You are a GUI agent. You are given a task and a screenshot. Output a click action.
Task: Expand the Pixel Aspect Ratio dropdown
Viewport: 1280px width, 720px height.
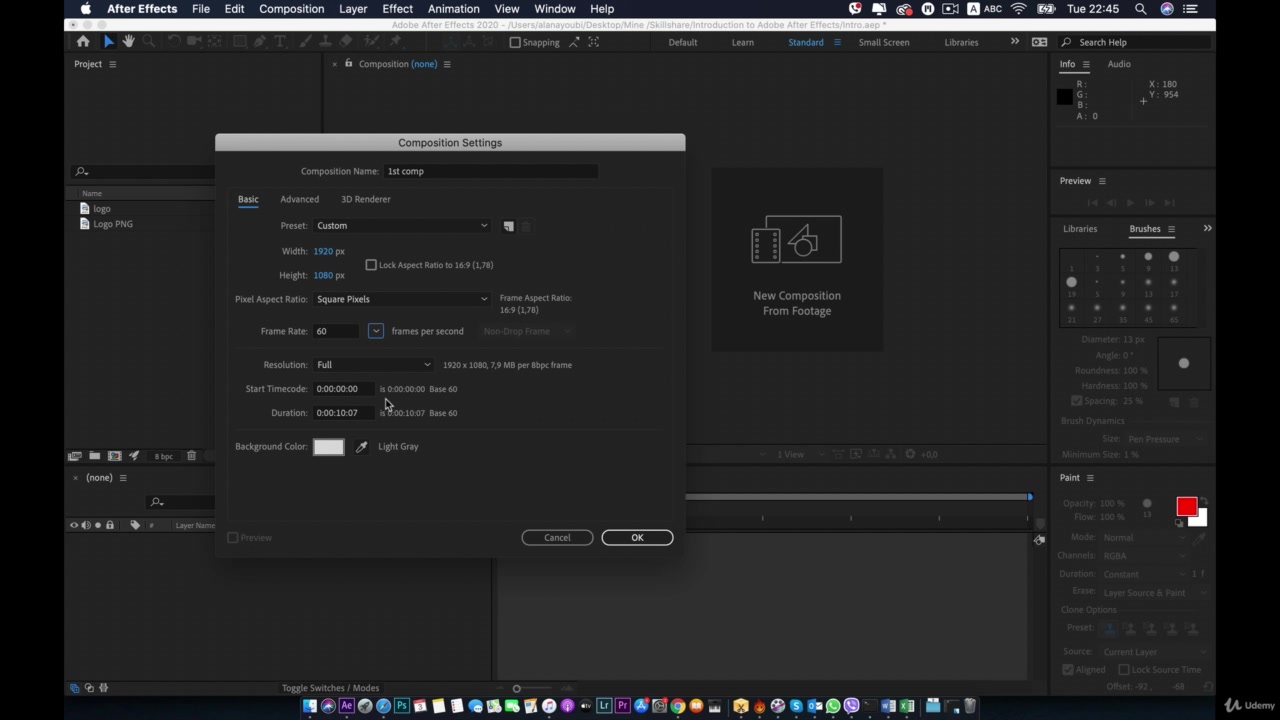click(x=401, y=299)
